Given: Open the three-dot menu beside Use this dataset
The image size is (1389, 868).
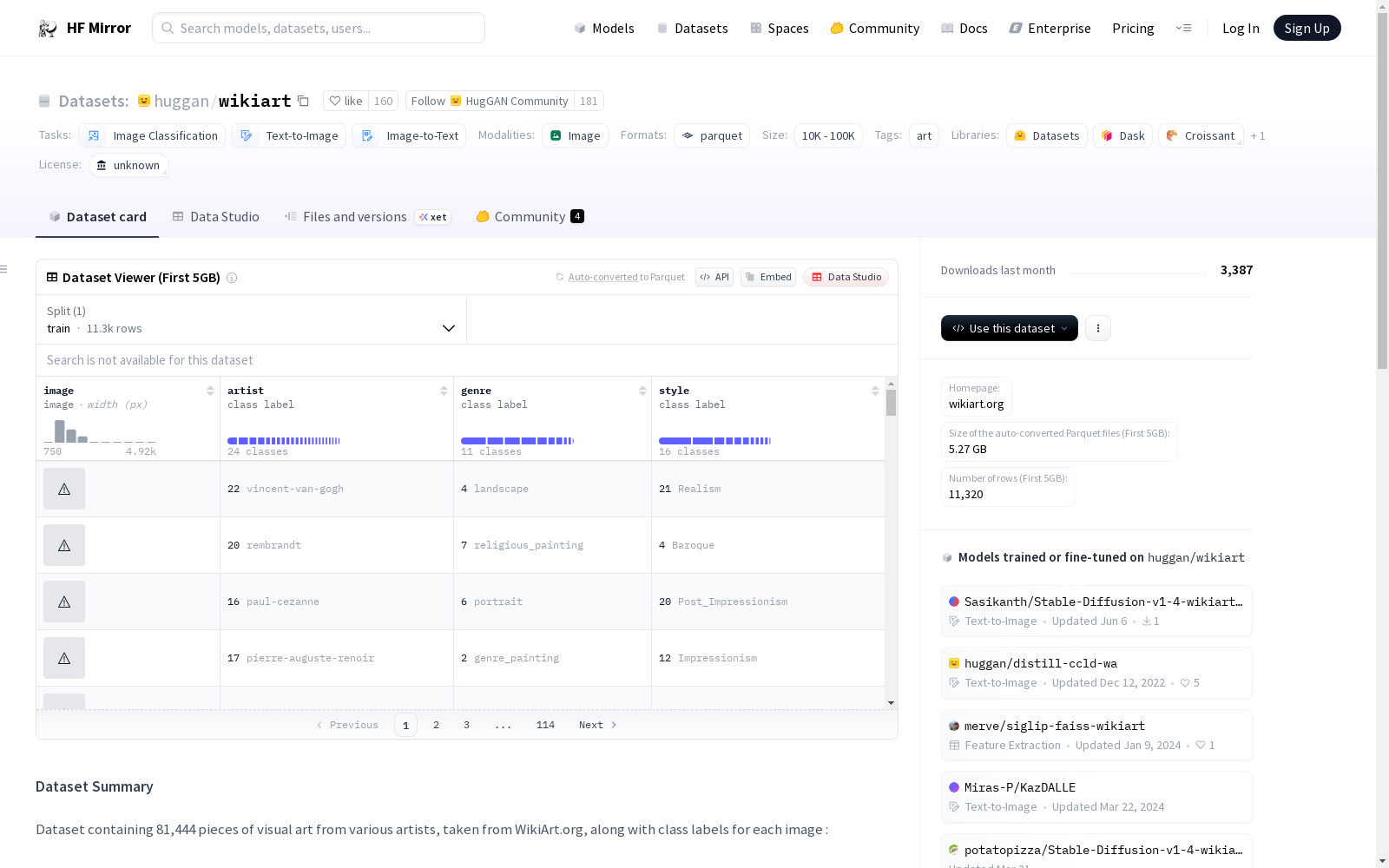Looking at the screenshot, I should click(1098, 328).
